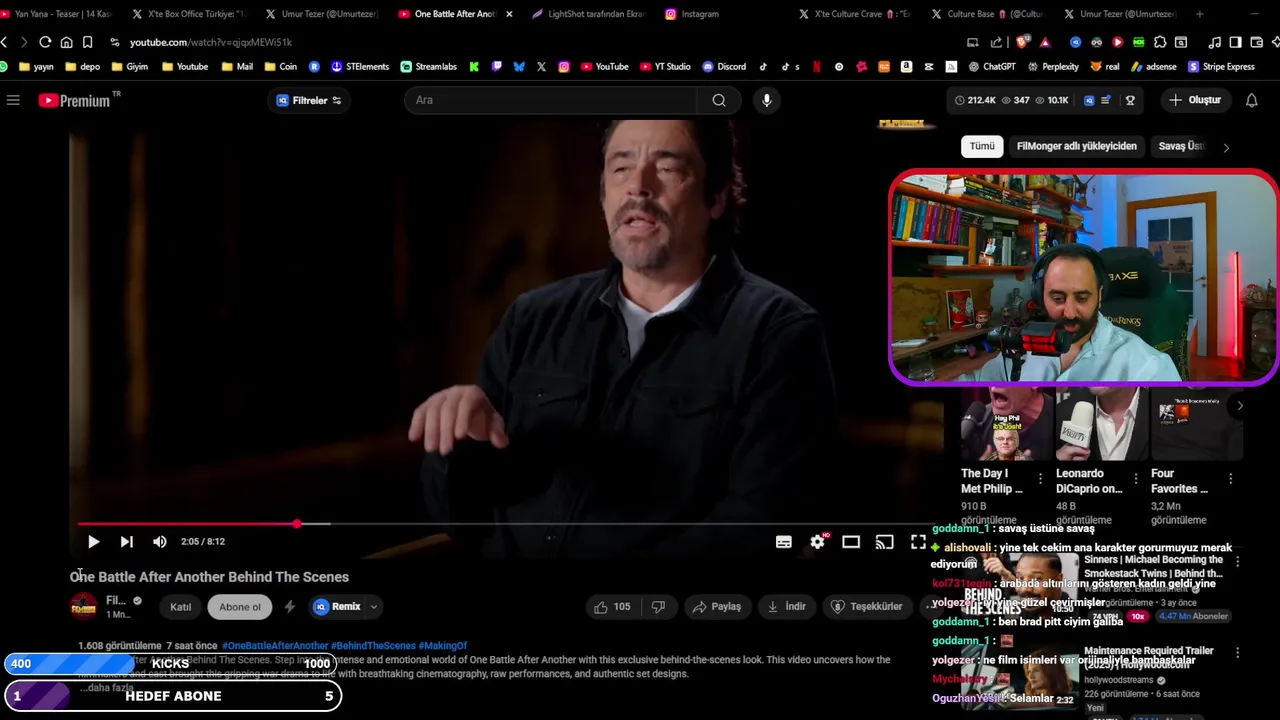
Task: Switch to the Instagram browser tab
Action: [700, 14]
